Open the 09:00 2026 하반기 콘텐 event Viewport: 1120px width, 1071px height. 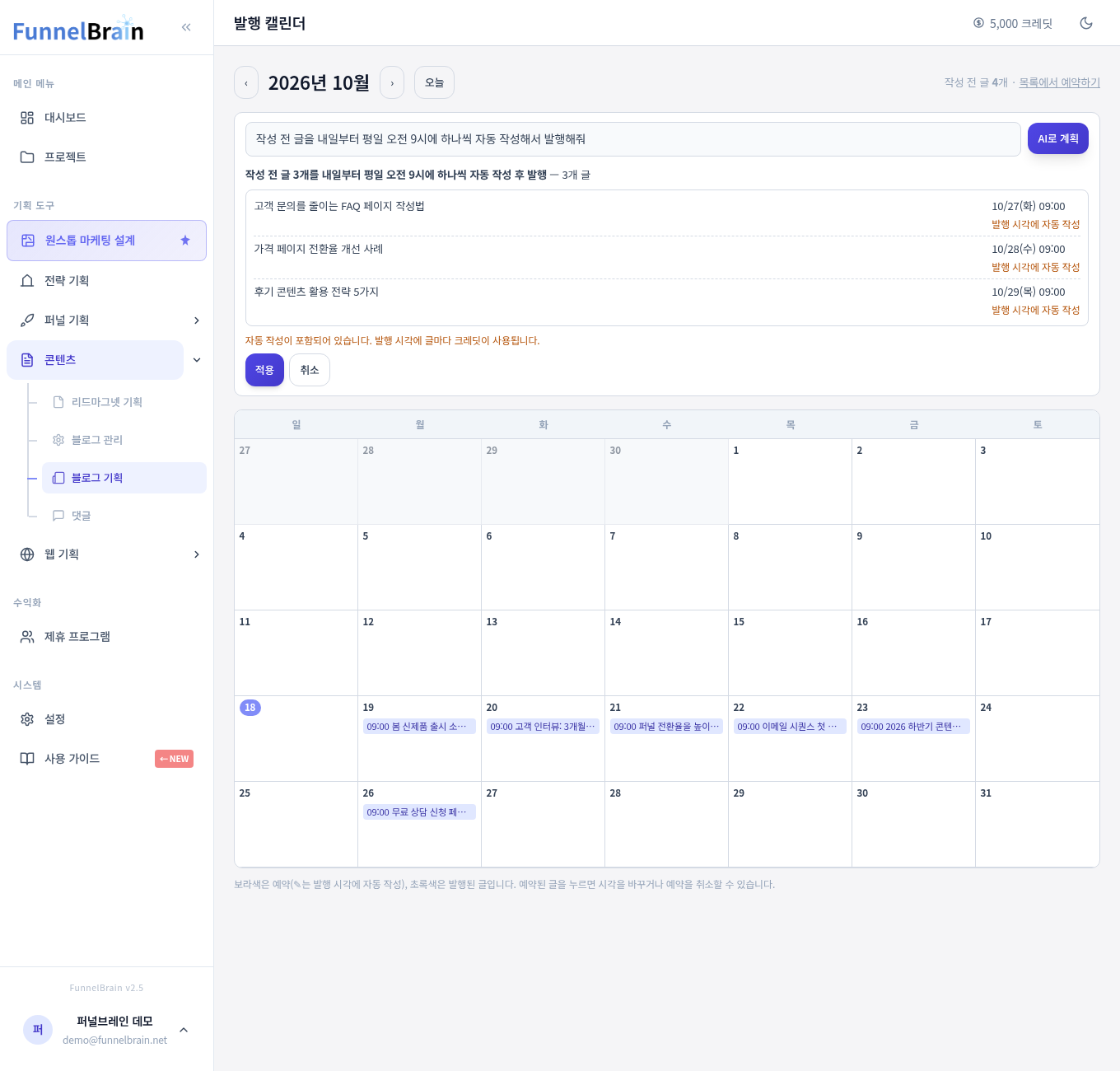point(913,727)
